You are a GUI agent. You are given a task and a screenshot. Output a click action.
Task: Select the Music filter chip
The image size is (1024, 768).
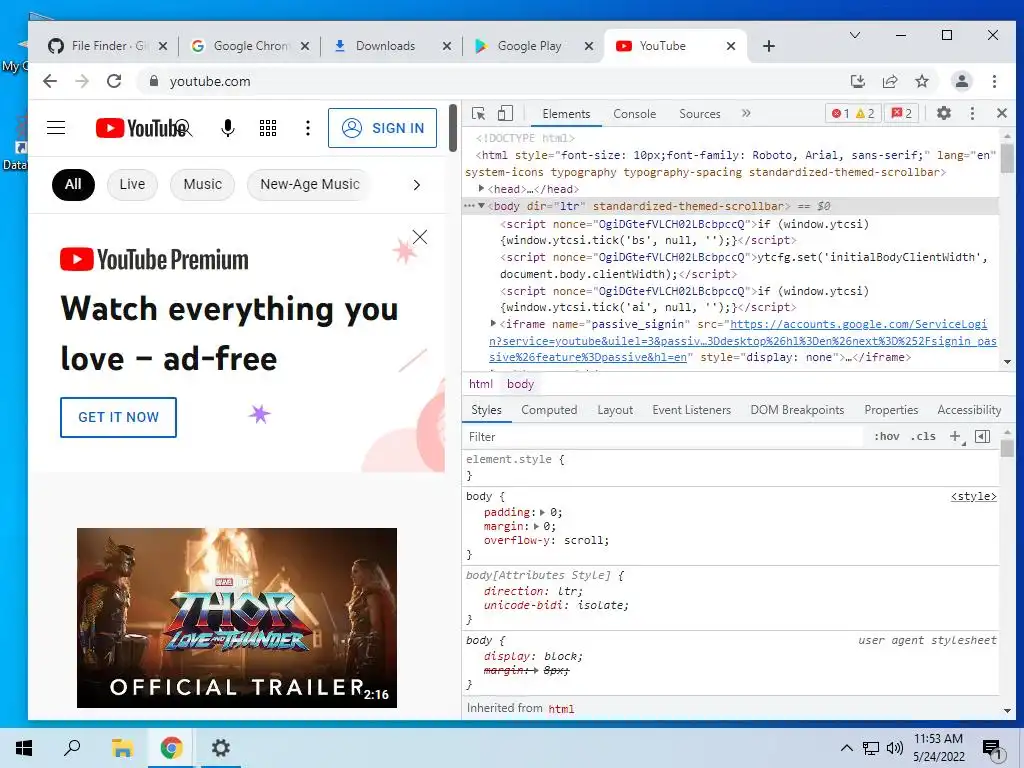(x=202, y=184)
